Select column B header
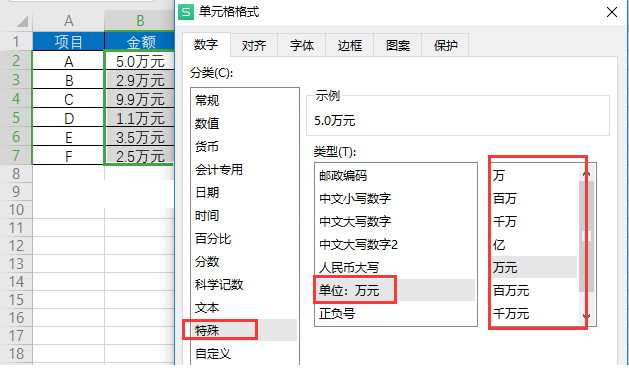629x370 pixels. tap(140, 21)
